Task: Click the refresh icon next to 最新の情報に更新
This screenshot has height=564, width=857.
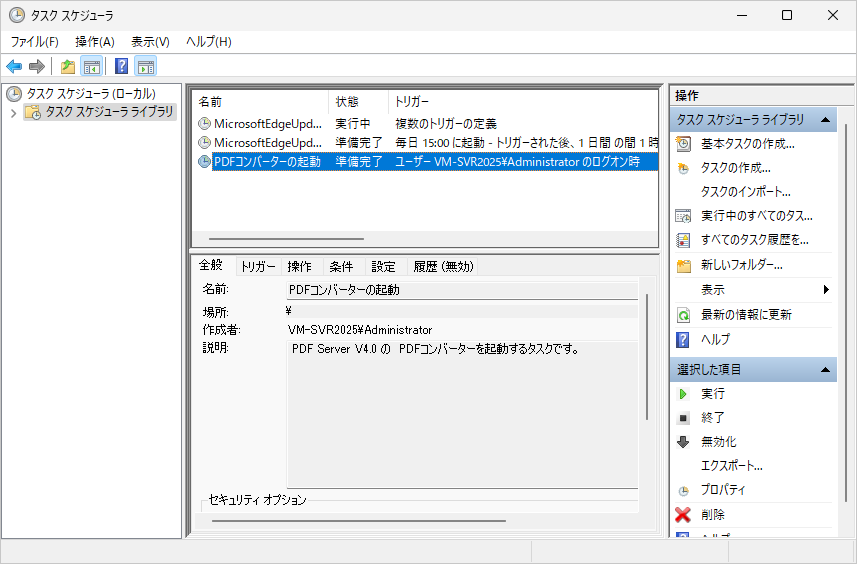Action: [x=683, y=315]
